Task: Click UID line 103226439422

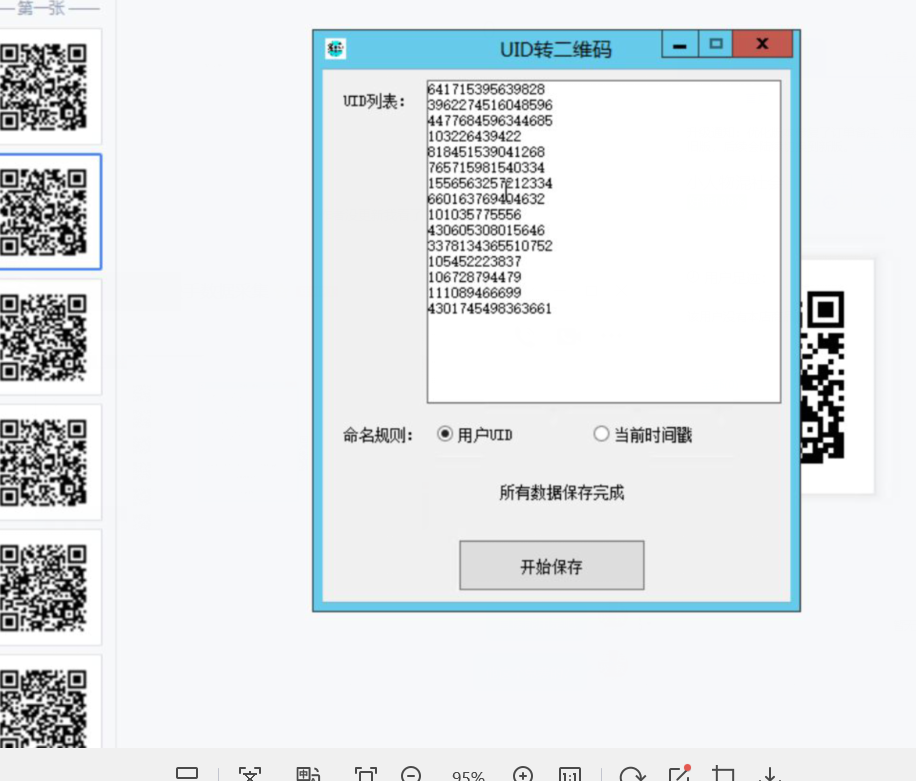Action: tap(474, 137)
